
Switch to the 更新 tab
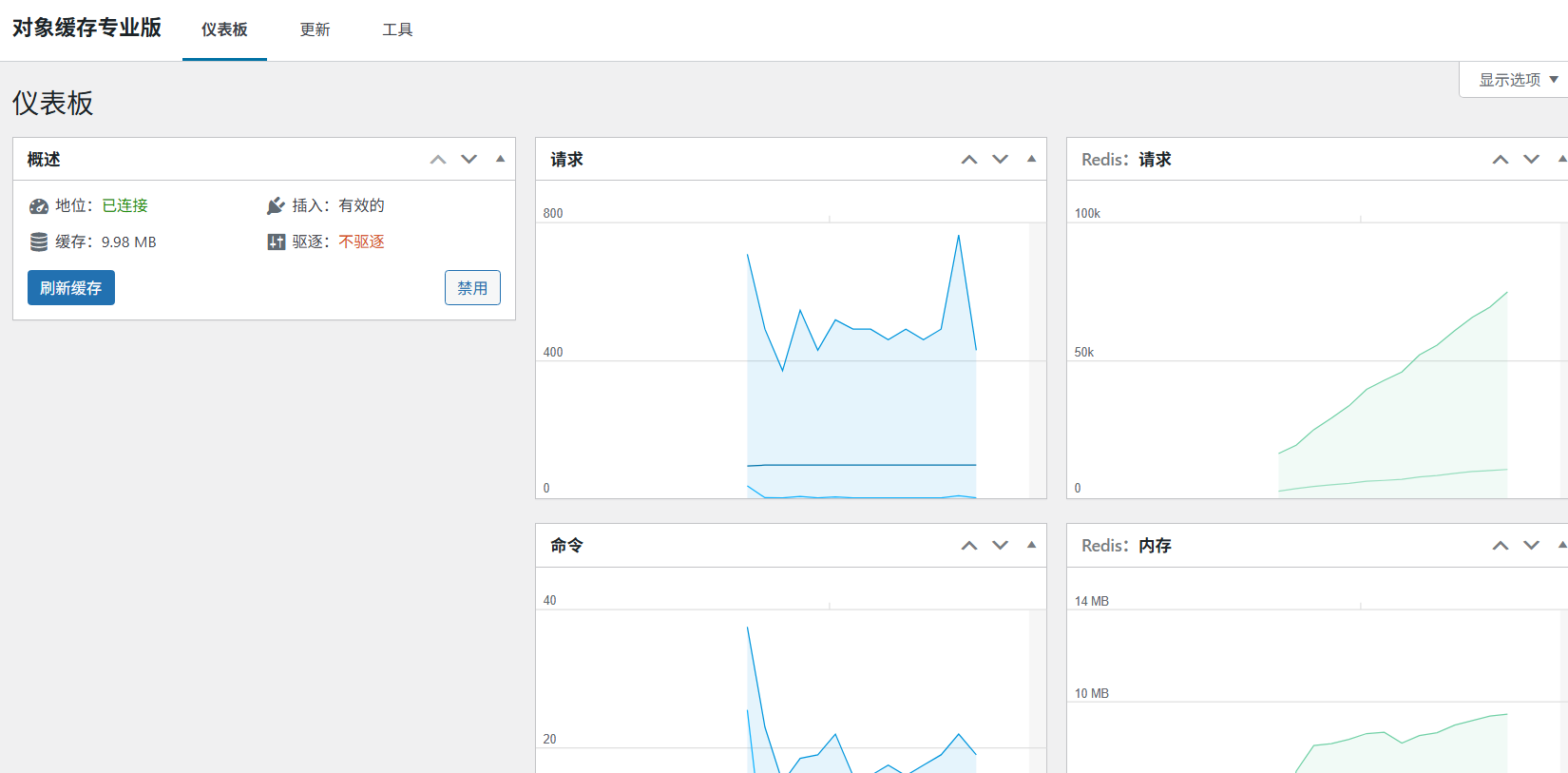click(x=315, y=30)
